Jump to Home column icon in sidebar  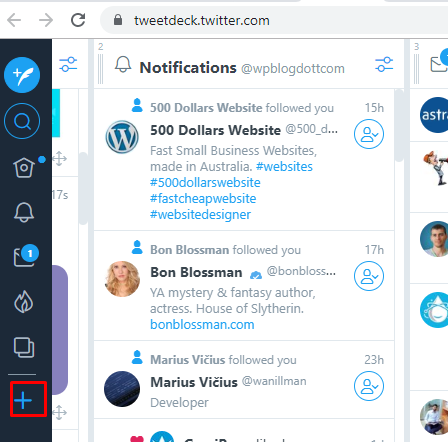pos(24,167)
